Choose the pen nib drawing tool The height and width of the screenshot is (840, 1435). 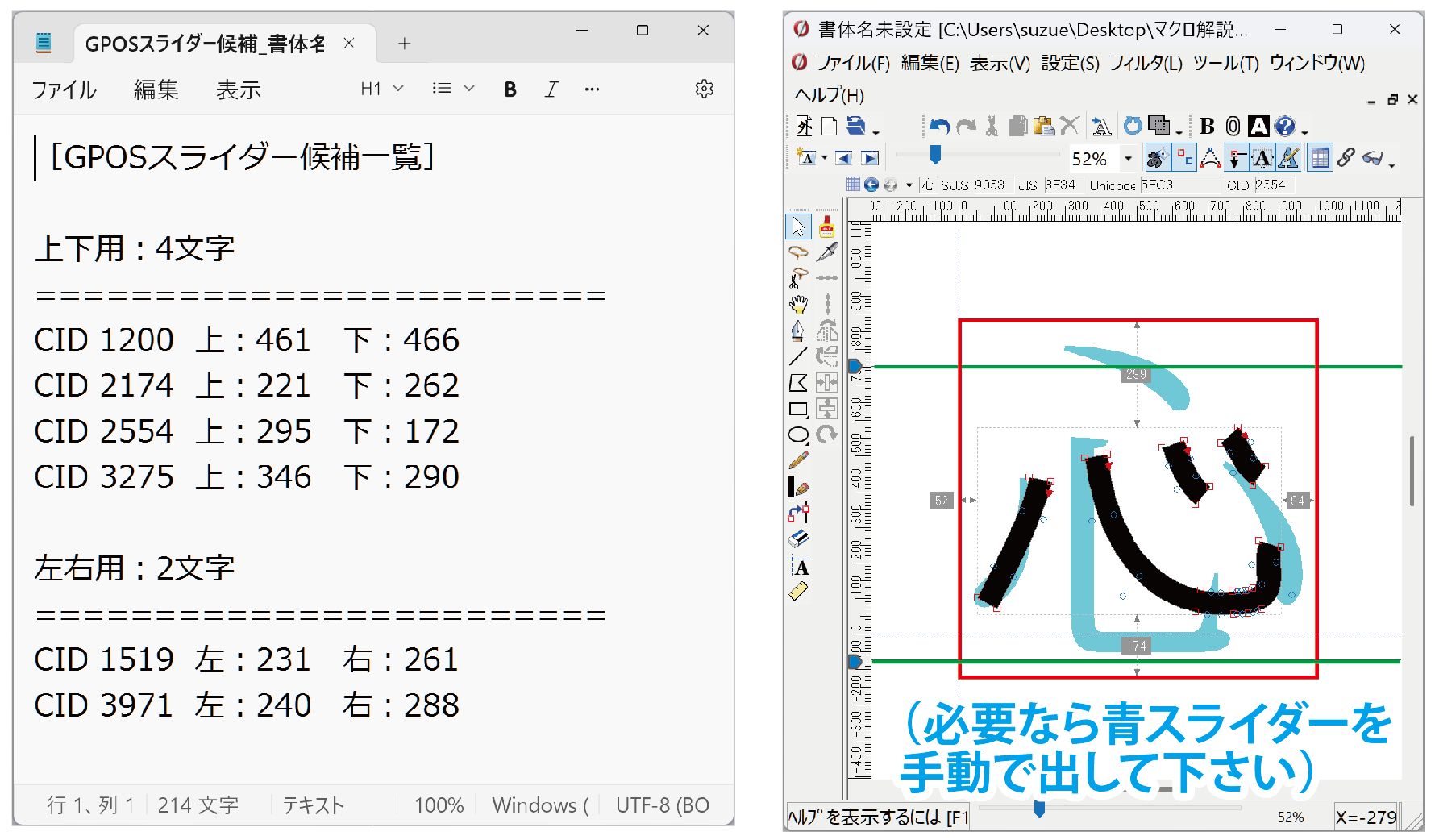[798, 331]
